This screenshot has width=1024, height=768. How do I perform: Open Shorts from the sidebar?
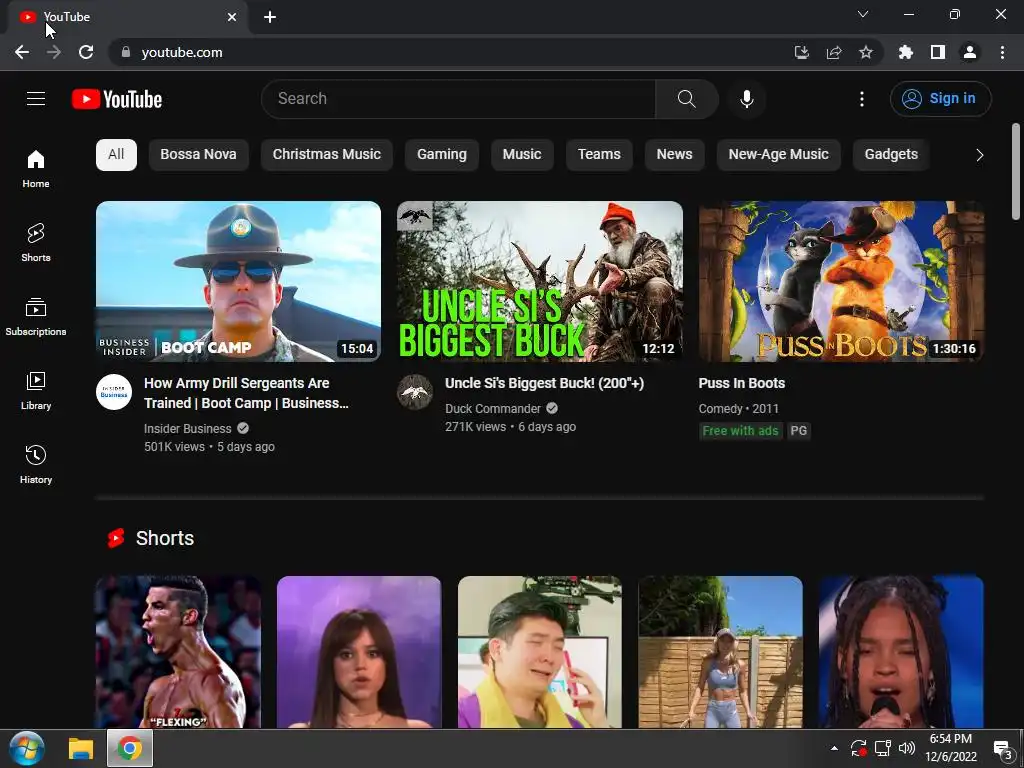pos(36,243)
